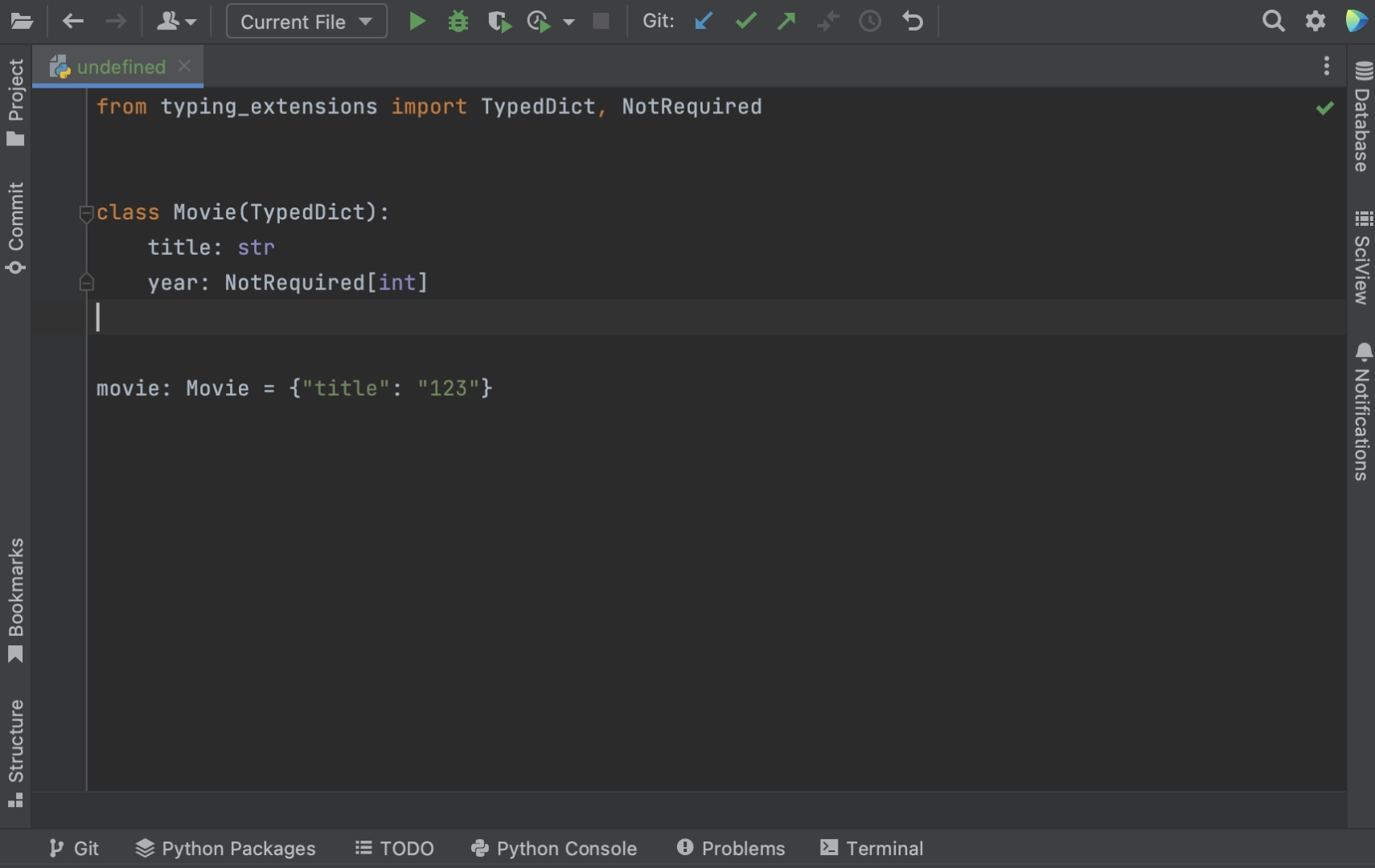
Task: Navigate back with the left arrow
Action: (x=73, y=21)
